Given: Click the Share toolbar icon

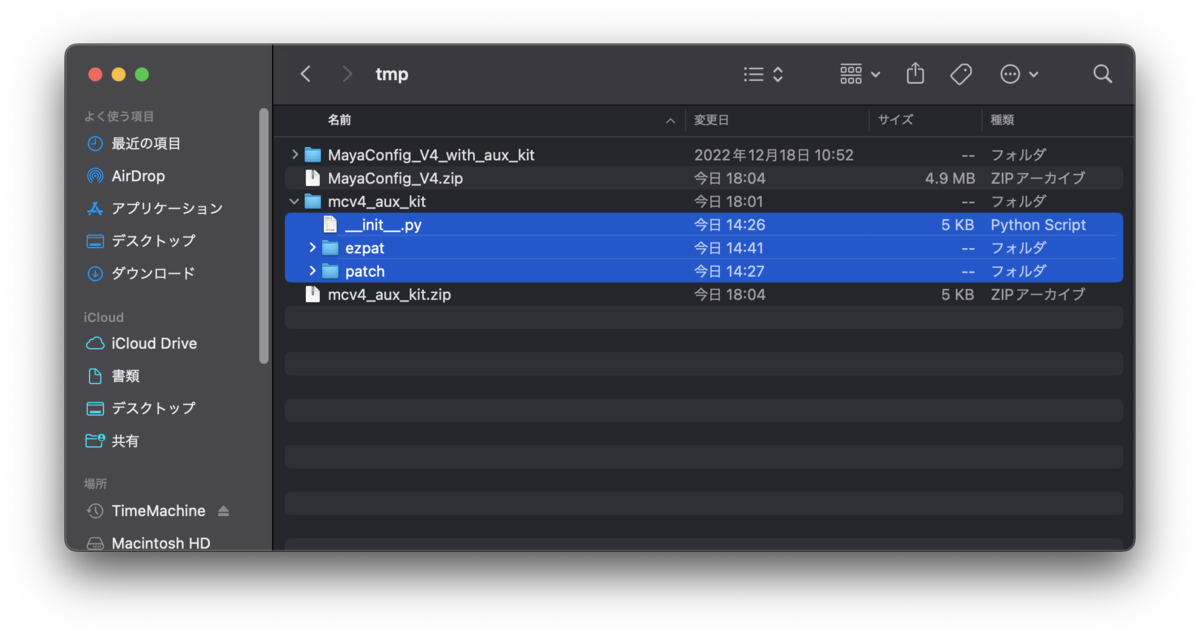Looking at the screenshot, I should [915, 74].
